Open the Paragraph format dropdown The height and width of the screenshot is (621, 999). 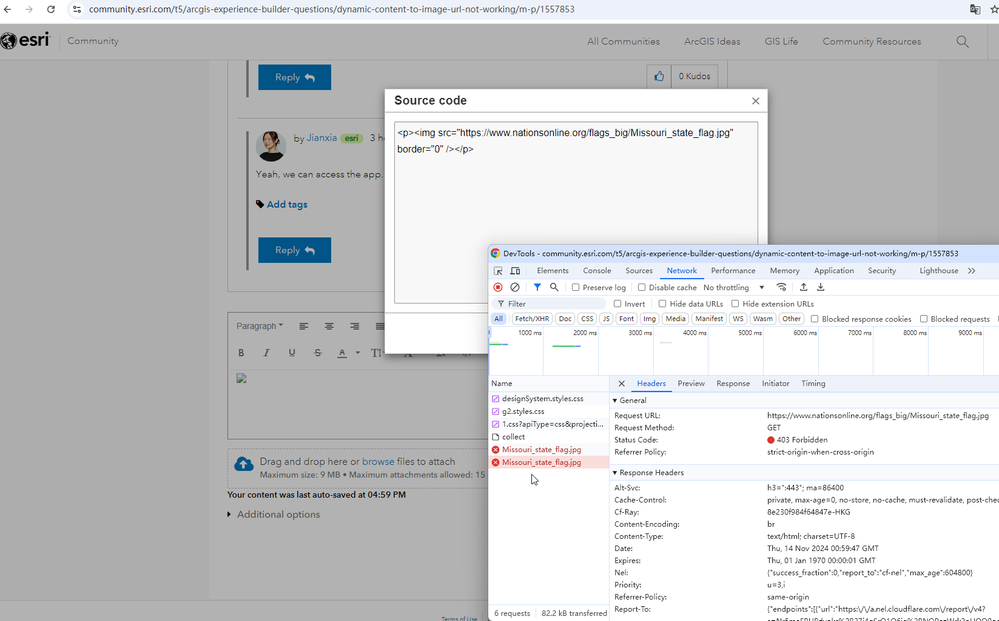259,326
